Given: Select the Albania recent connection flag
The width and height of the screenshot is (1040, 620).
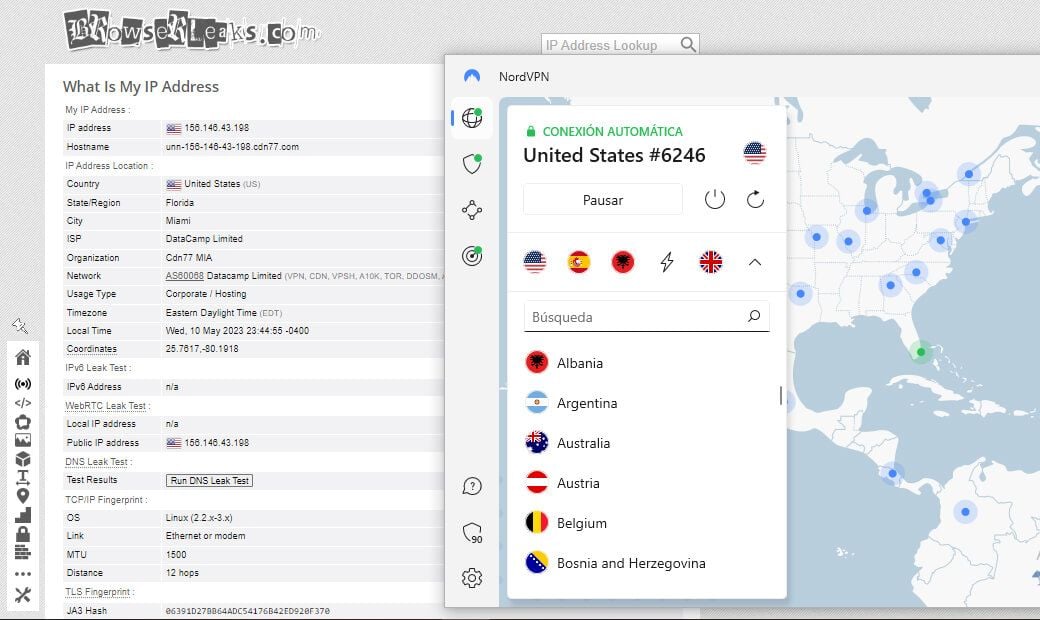Looking at the screenshot, I should 623,262.
